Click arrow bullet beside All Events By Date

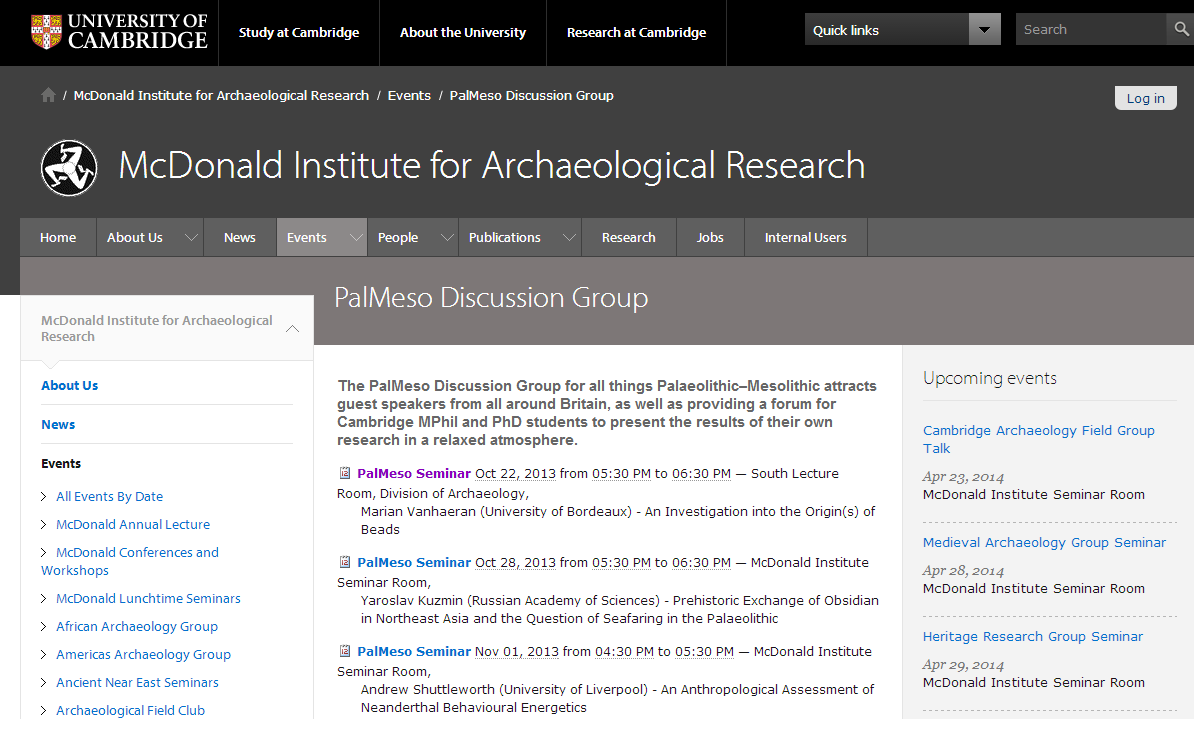[x=44, y=496]
